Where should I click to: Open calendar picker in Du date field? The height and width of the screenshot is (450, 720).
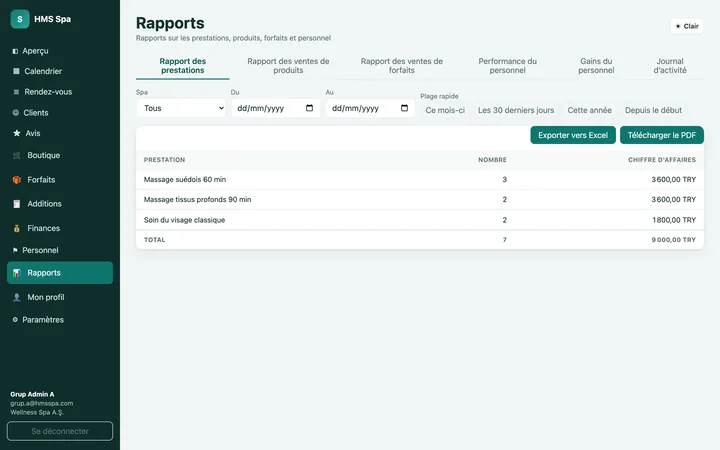[309, 108]
